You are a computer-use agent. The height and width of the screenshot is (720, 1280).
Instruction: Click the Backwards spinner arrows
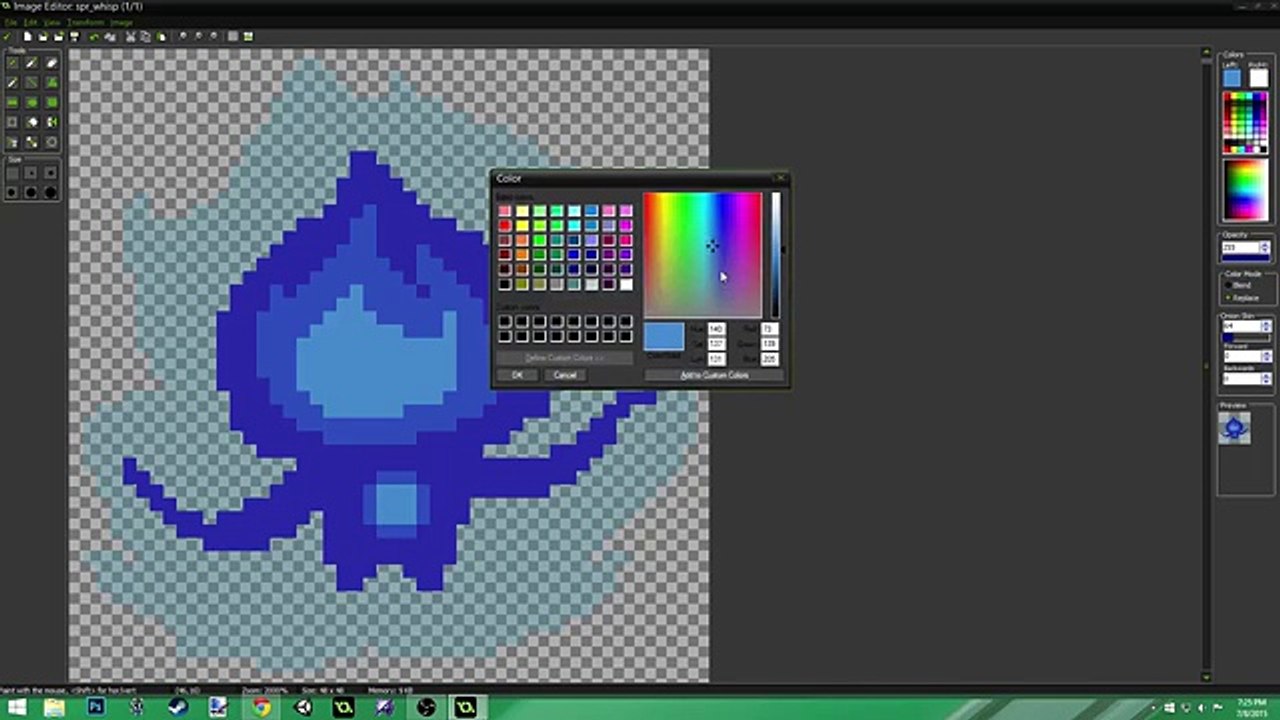(x=1264, y=378)
